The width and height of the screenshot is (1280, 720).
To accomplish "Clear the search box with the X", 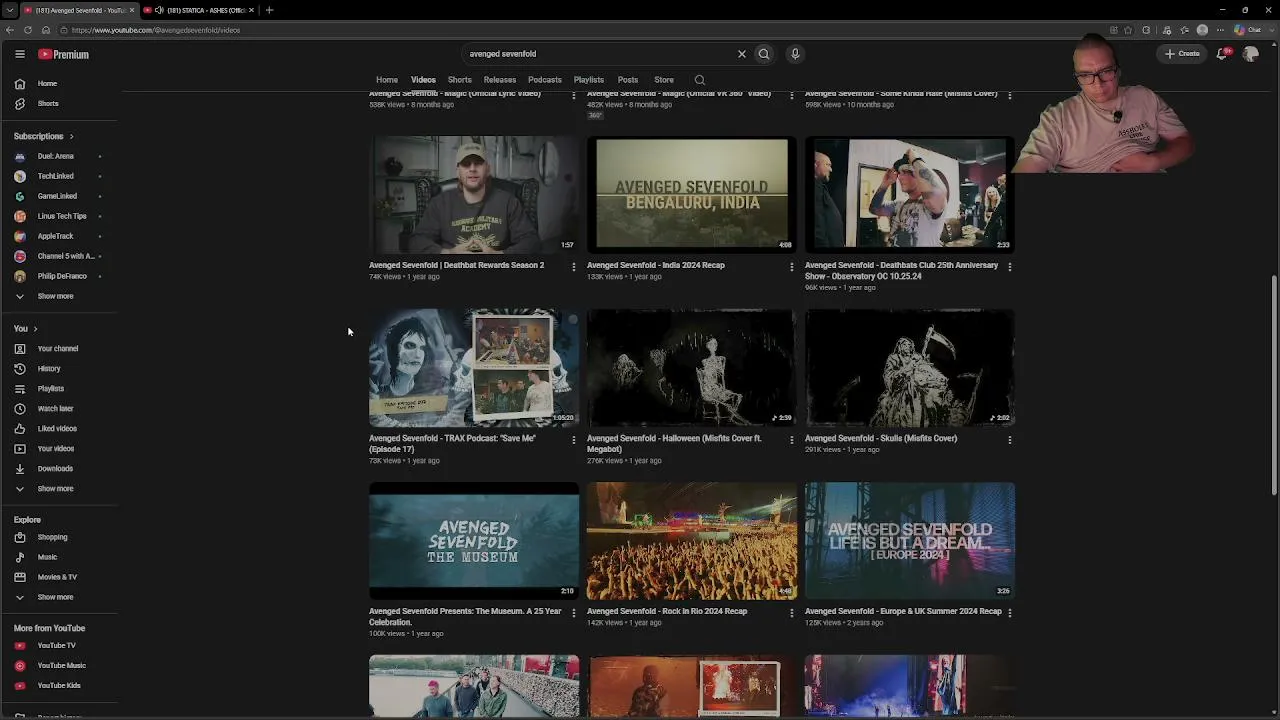I will (742, 54).
